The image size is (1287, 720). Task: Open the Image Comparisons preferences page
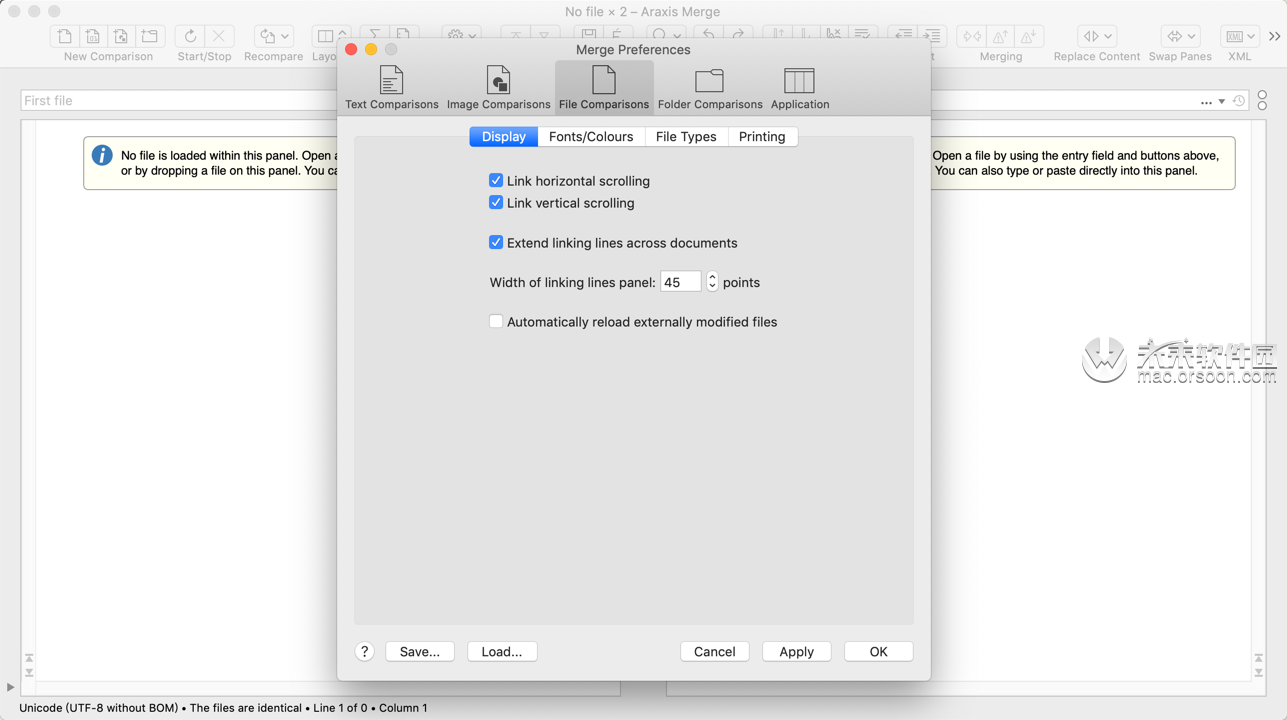[498, 87]
